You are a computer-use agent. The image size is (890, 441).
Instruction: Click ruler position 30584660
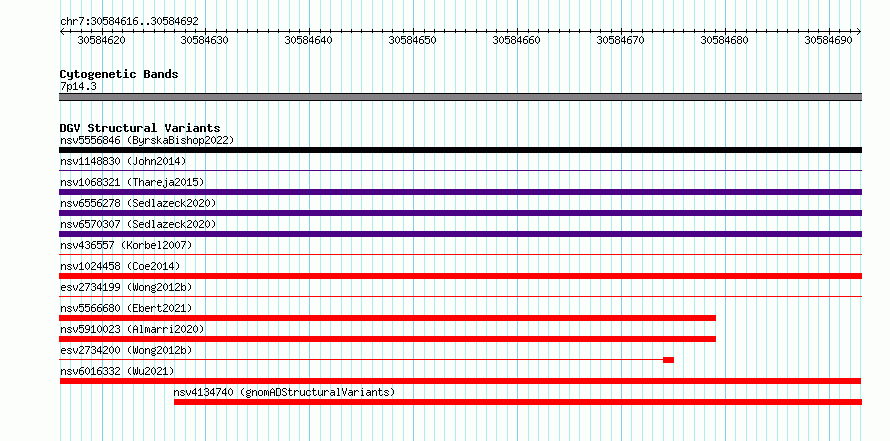[517, 40]
